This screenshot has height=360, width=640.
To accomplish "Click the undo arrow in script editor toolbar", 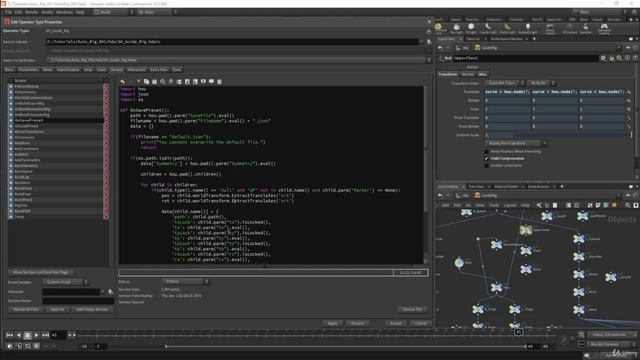I will tap(122, 82).
